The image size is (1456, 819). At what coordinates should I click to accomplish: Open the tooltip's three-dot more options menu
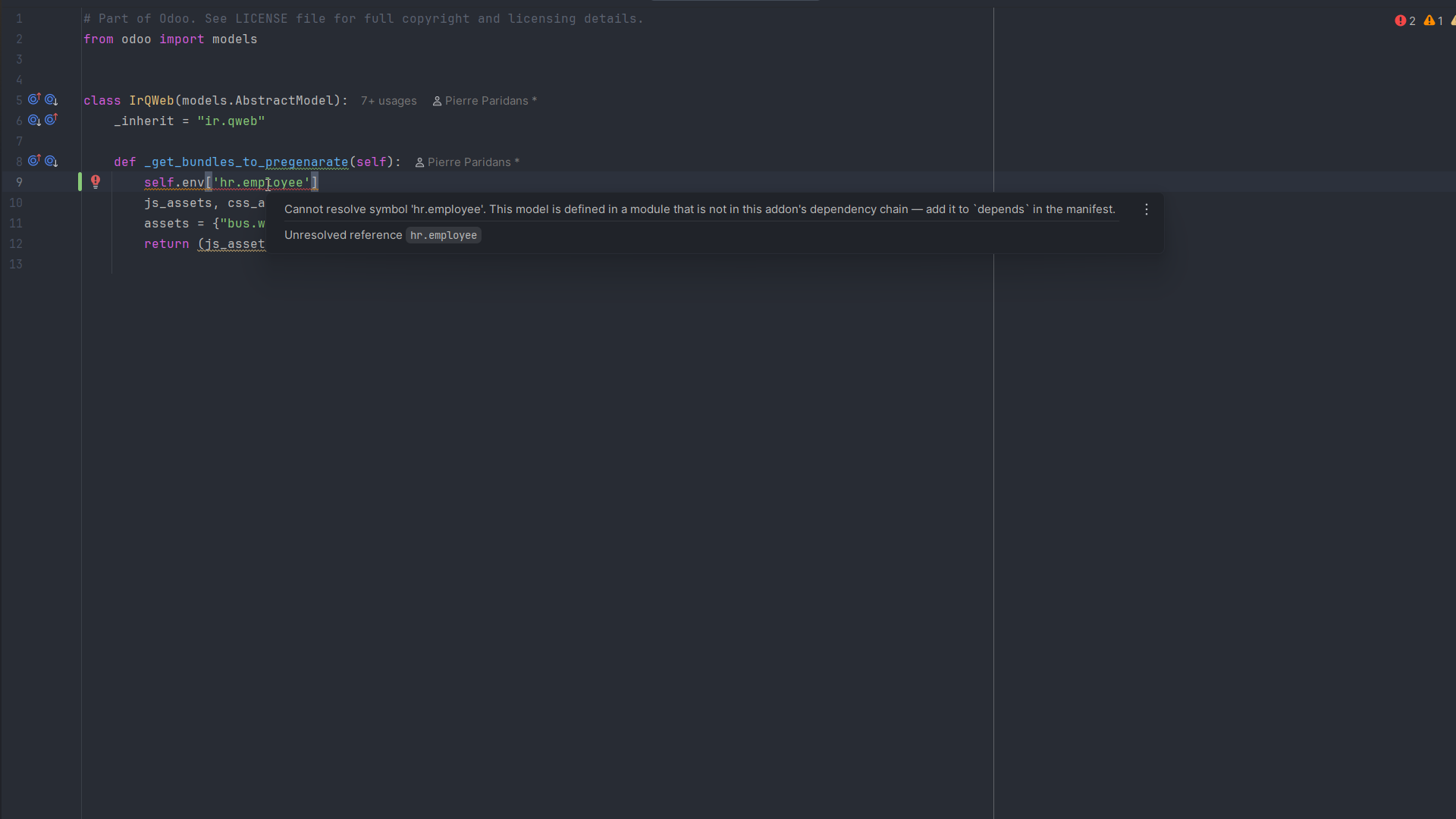(x=1147, y=209)
